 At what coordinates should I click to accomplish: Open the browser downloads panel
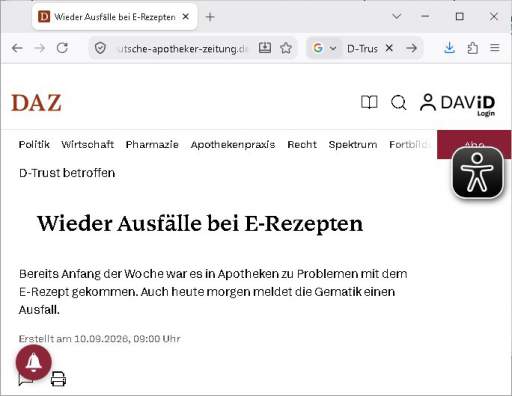449,48
